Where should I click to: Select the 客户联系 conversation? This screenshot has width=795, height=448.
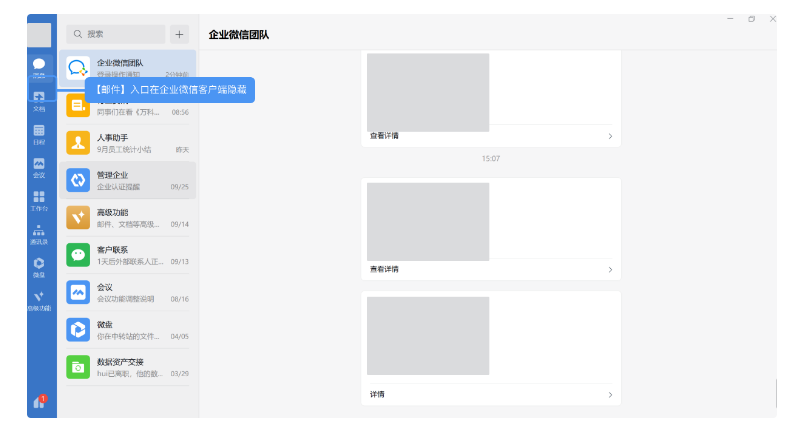tap(127, 255)
